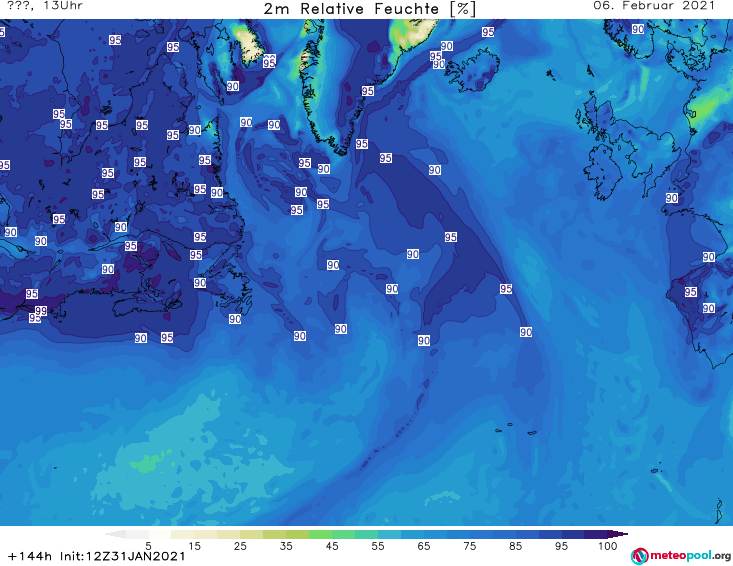Click the Ireland landmass on the map
This screenshot has width=733, height=566.
(603, 173)
